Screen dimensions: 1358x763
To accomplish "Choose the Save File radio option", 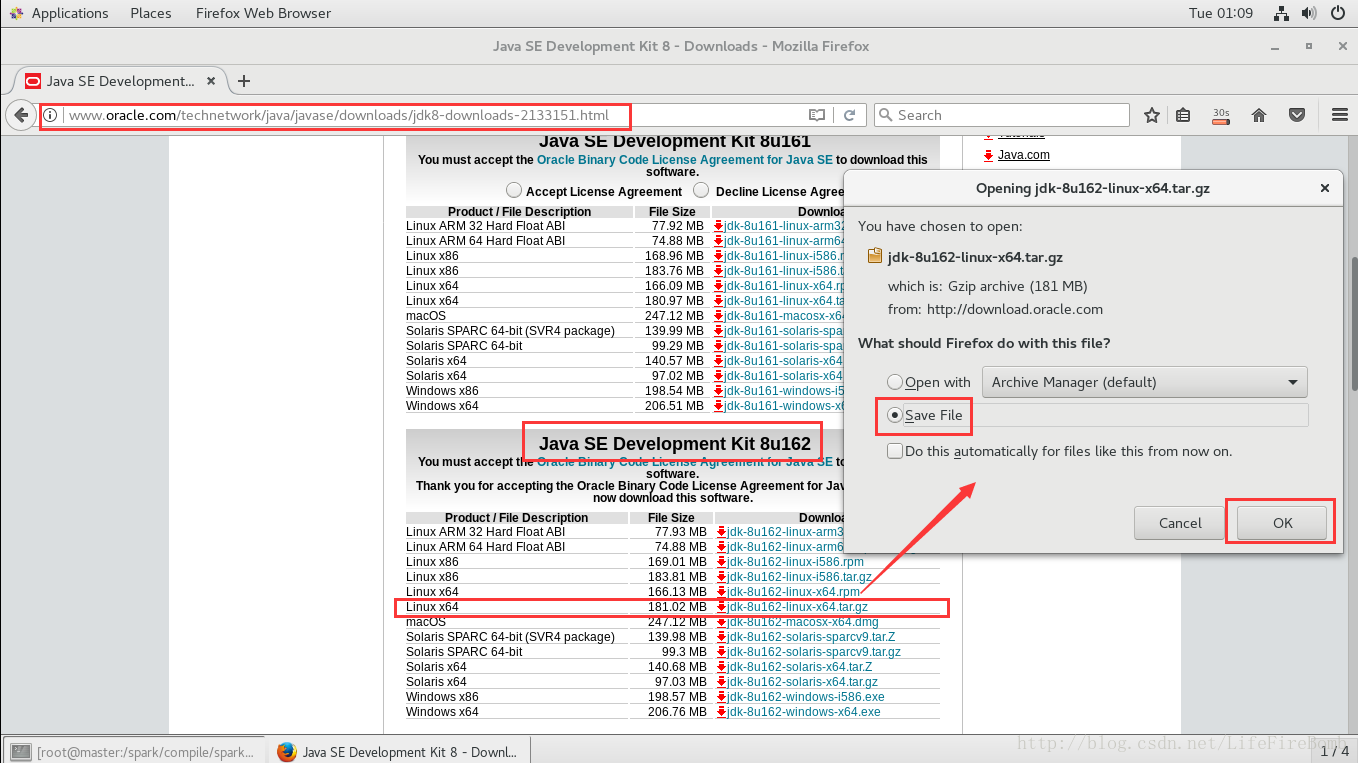I will click(895, 415).
